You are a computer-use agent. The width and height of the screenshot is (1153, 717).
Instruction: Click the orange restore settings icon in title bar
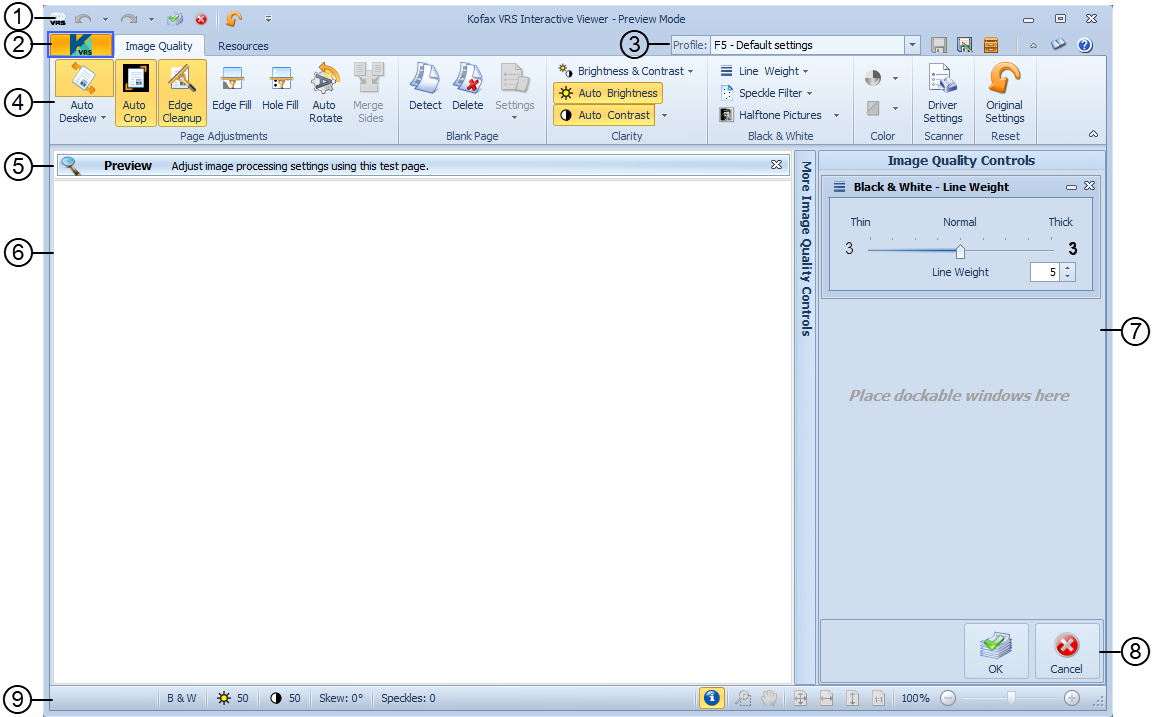pos(234,19)
